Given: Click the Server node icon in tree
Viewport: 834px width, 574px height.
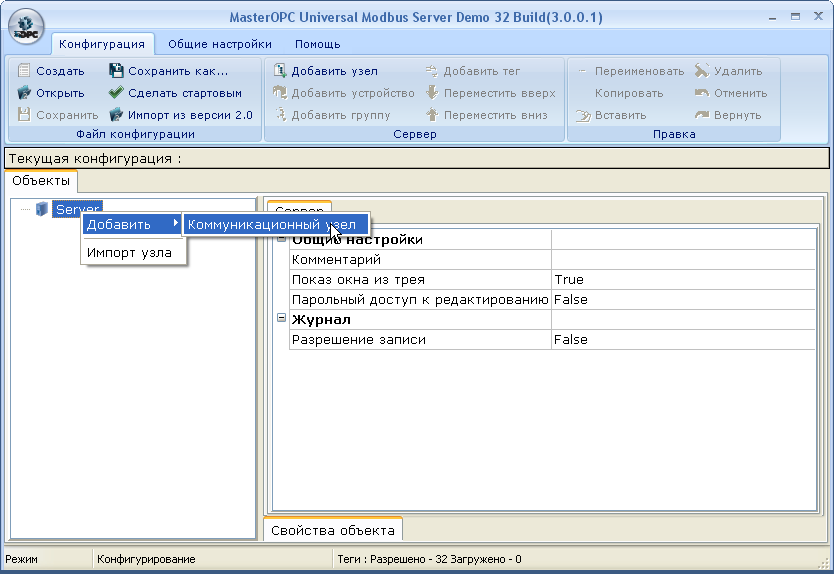Looking at the screenshot, I should coord(41,209).
